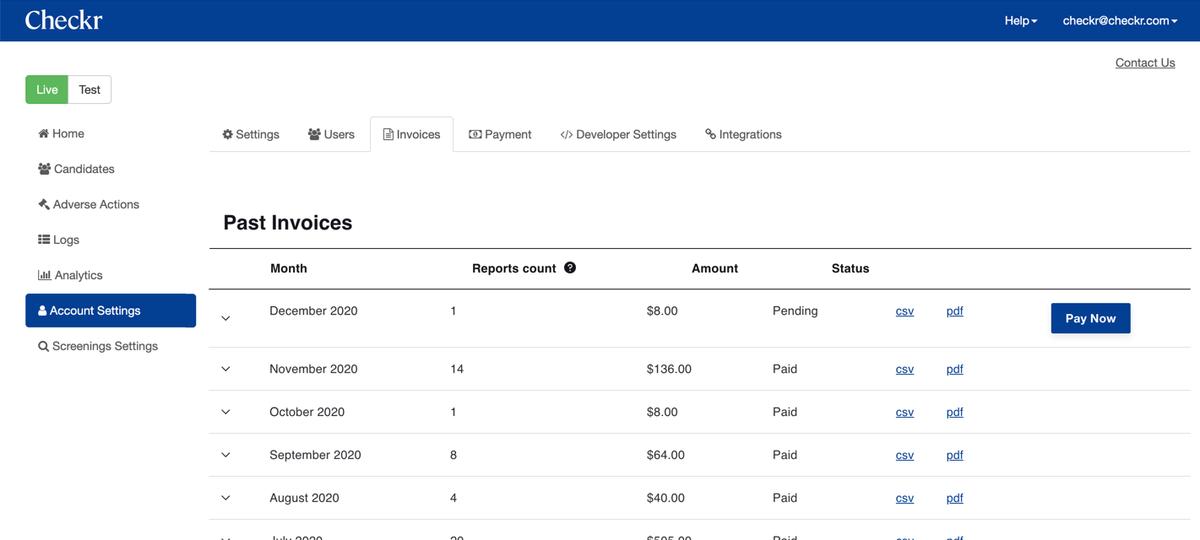Open the checkr@checkr.com account menu
Viewport: 1200px width, 540px height.
click(x=1120, y=21)
